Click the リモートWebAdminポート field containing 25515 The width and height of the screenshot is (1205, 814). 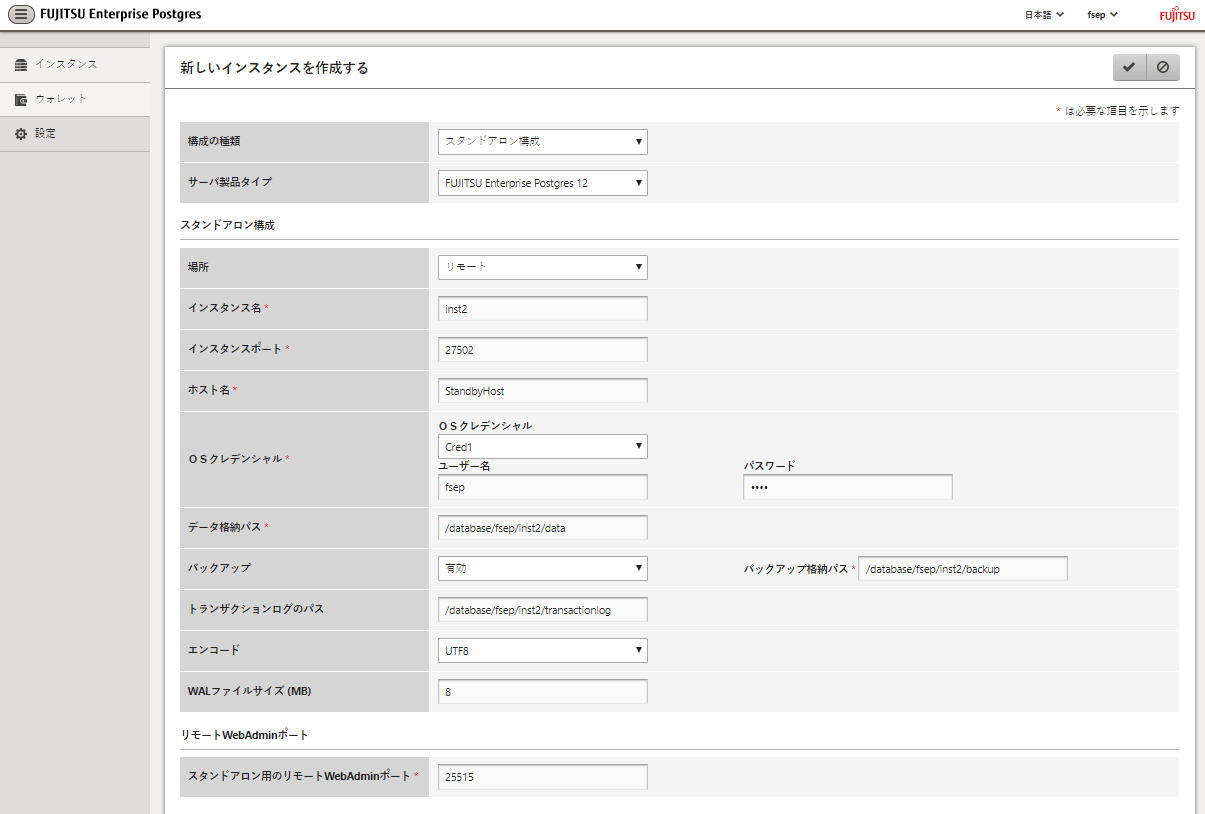(543, 777)
